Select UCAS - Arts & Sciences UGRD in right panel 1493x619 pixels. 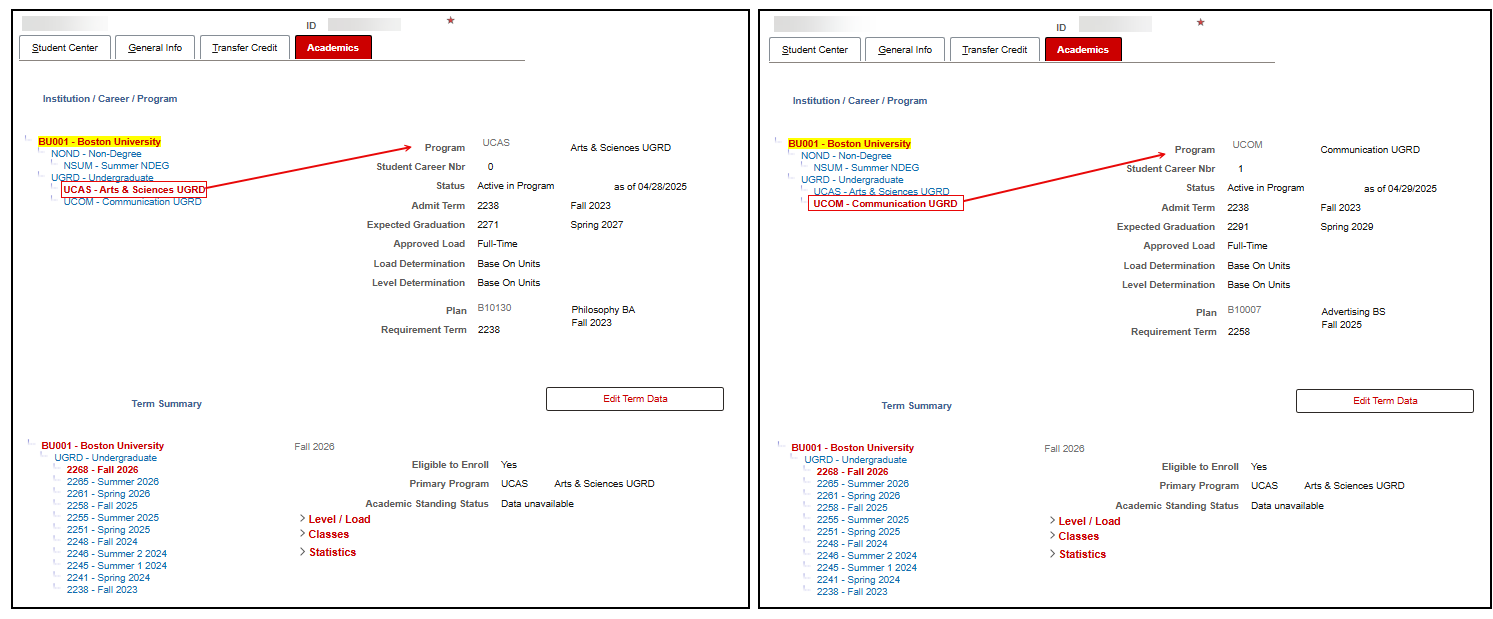tap(881, 191)
